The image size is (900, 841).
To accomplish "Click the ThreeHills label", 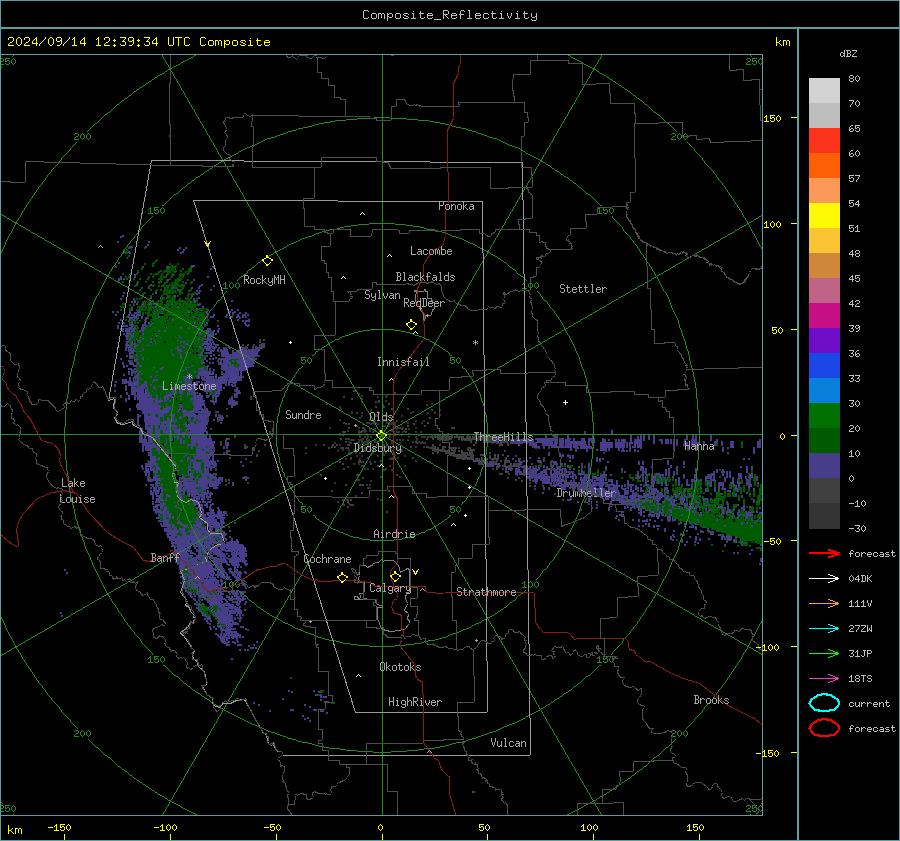I will [503, 437].
